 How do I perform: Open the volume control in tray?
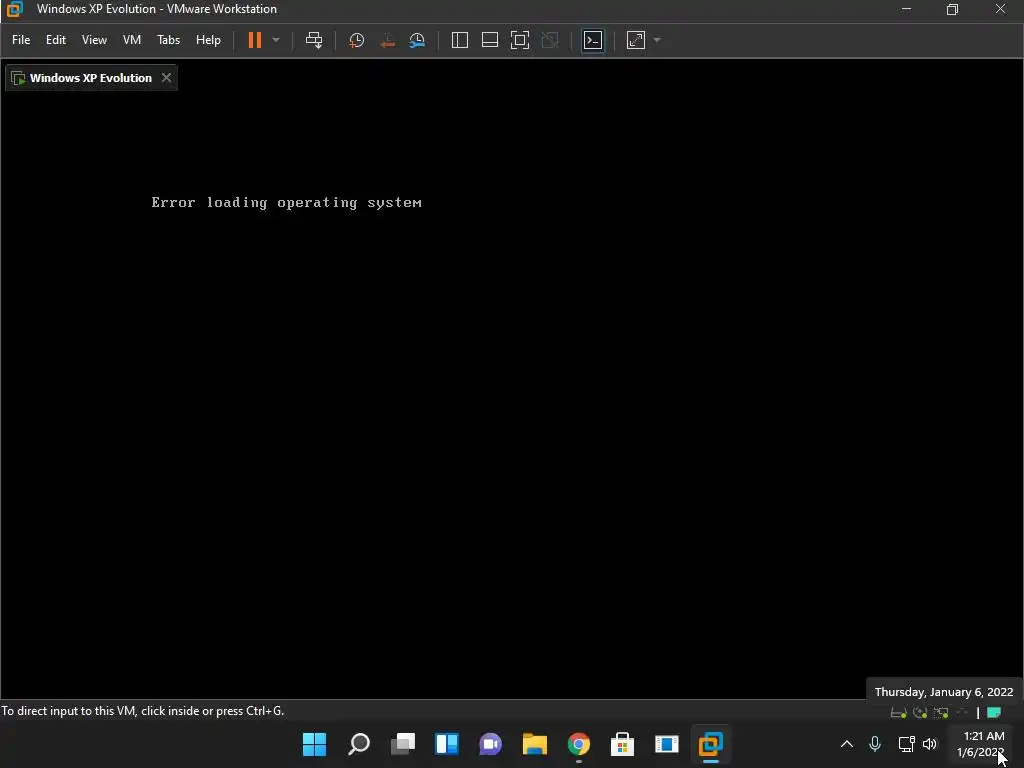[930, 744]
